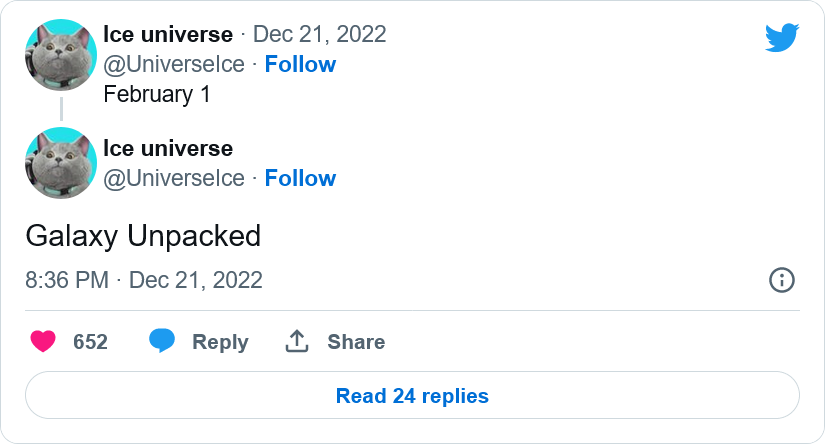Open the top @UniverseIce handle
The image size is (825, 444).
174,65
